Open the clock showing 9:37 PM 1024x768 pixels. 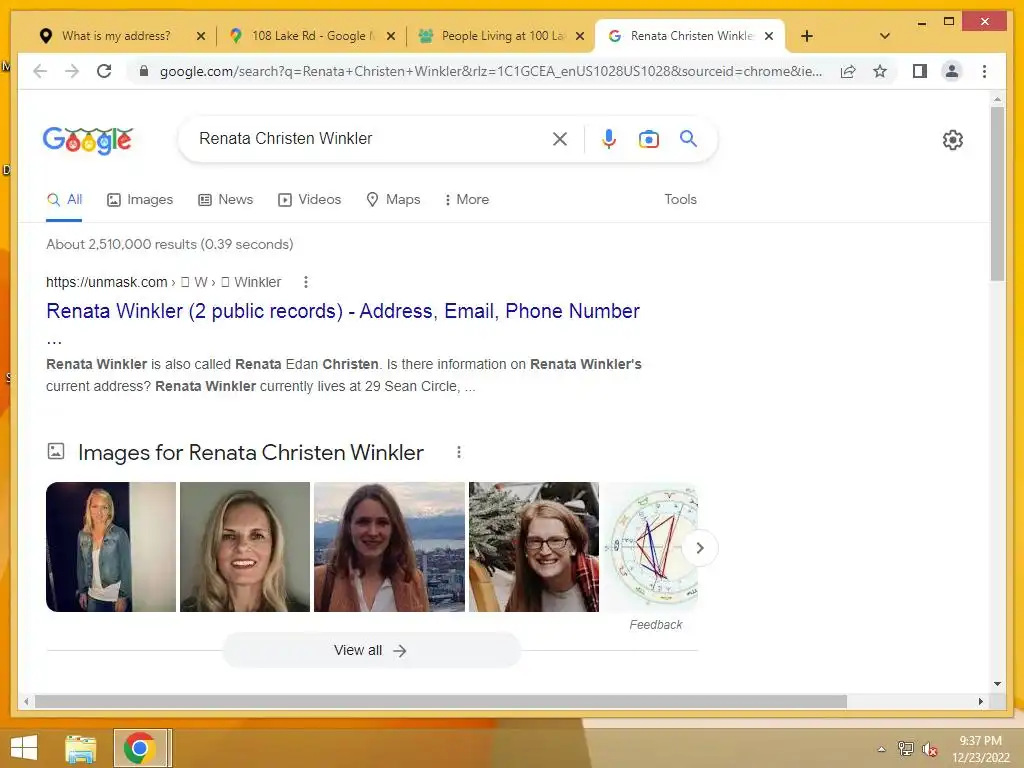point(980,749)
